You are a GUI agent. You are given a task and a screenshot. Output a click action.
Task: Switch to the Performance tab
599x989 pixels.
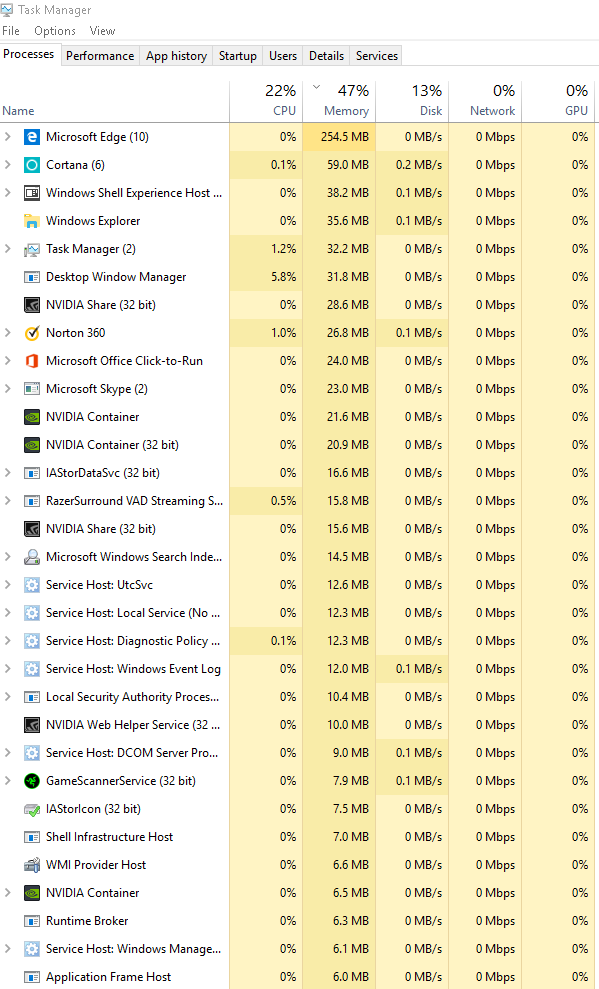coord(99,56)
